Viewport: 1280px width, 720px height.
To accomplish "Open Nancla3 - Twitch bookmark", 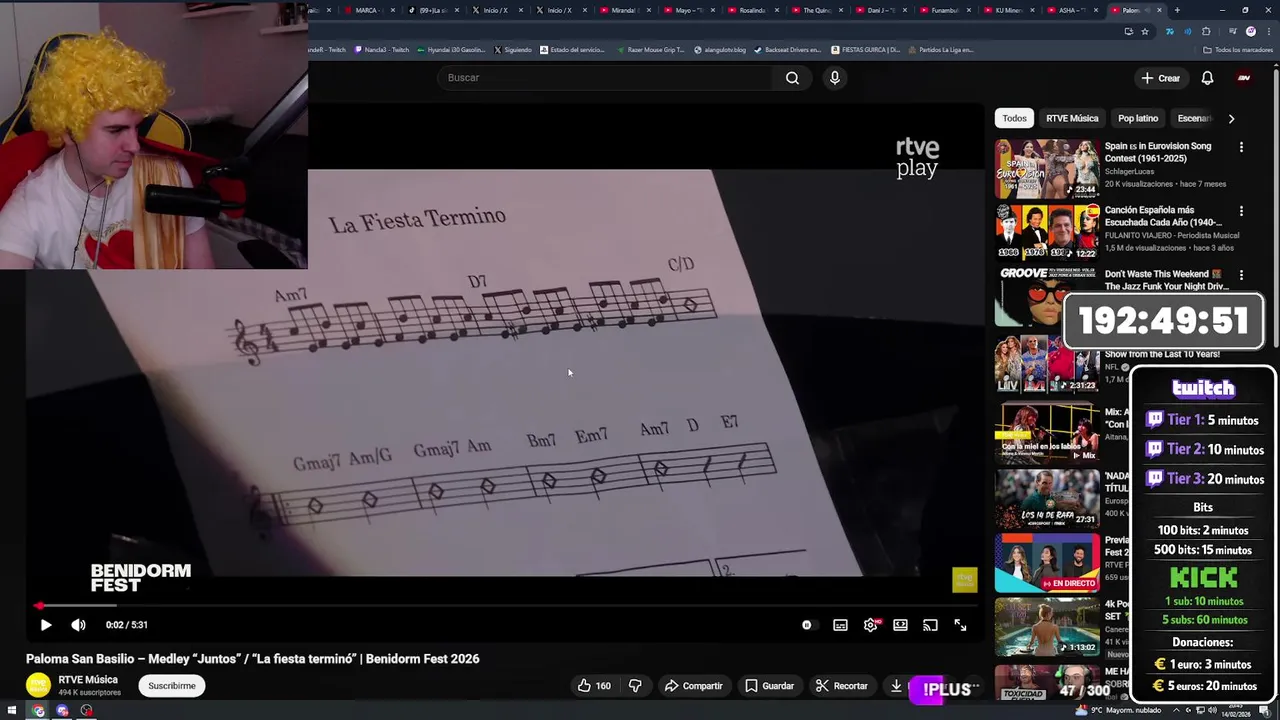I will click(x=382, y=50).
